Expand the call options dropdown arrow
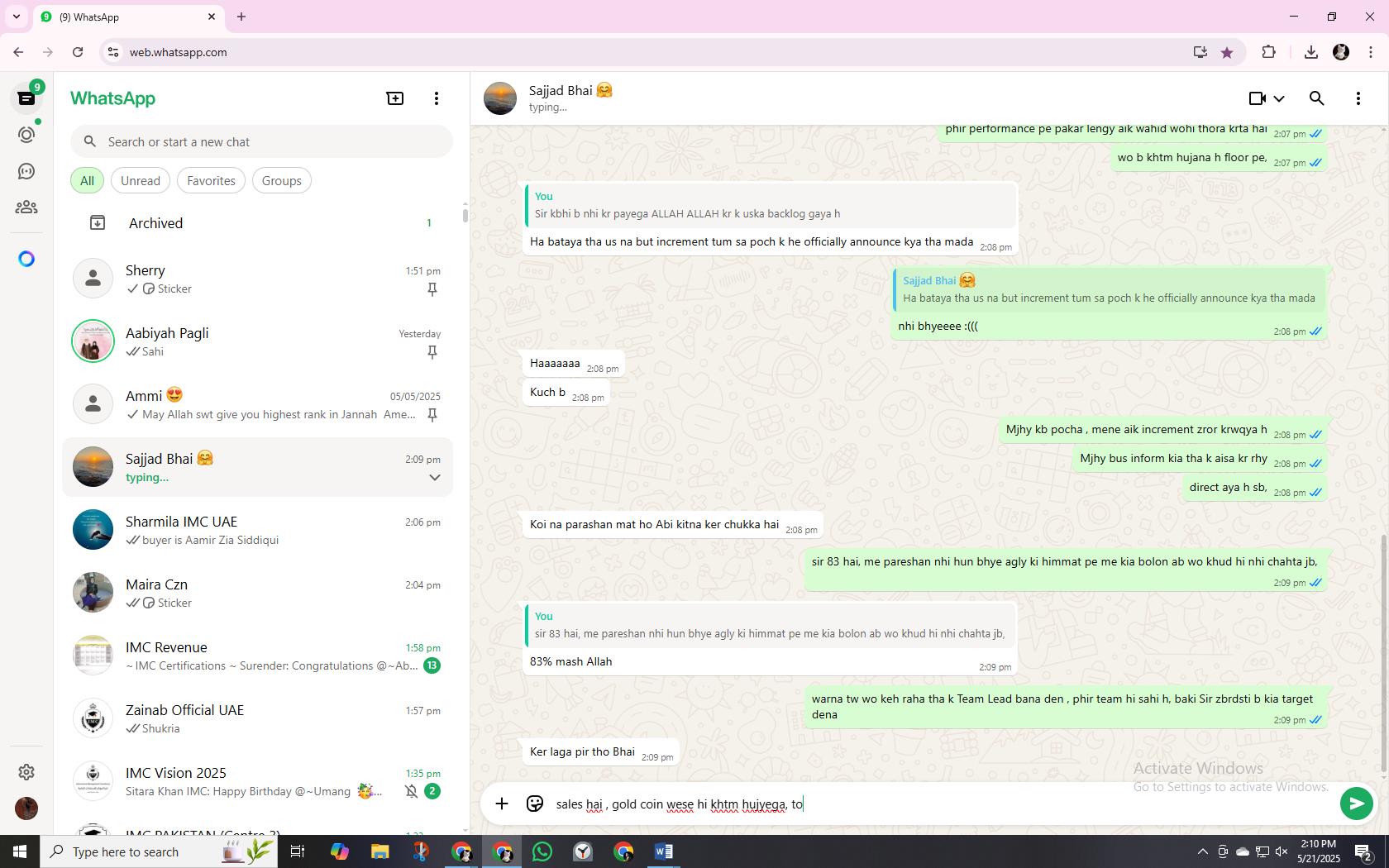This screenshot has width=1389, height=868. [x=1279, y=99]
